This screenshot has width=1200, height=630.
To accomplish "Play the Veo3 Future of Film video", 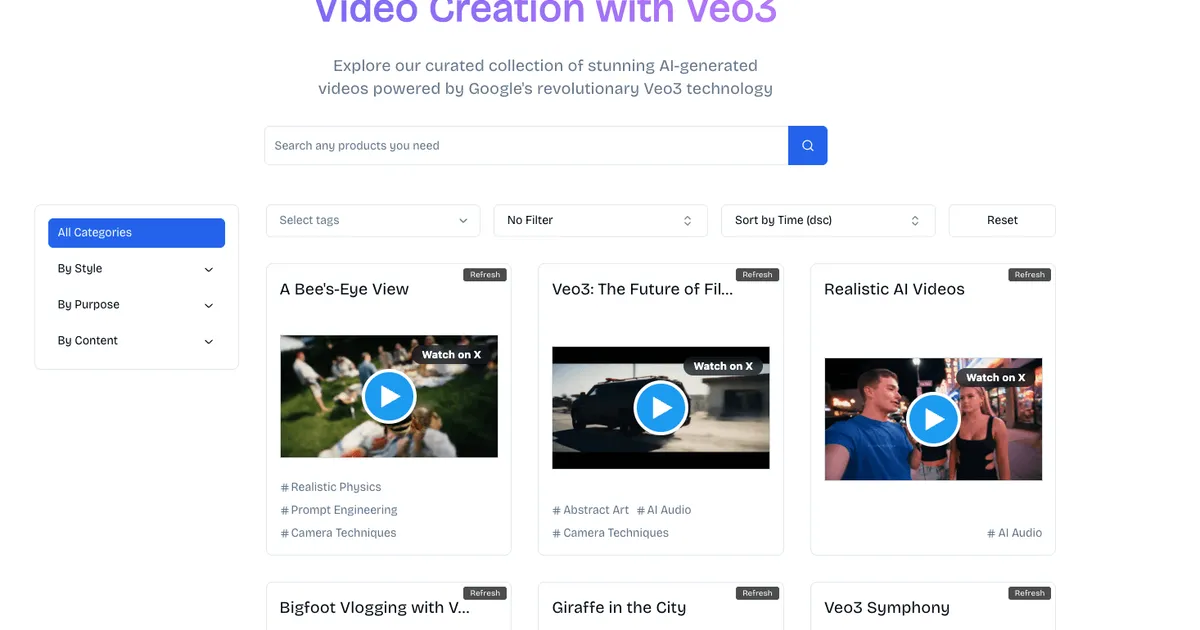I will [661, 408].
